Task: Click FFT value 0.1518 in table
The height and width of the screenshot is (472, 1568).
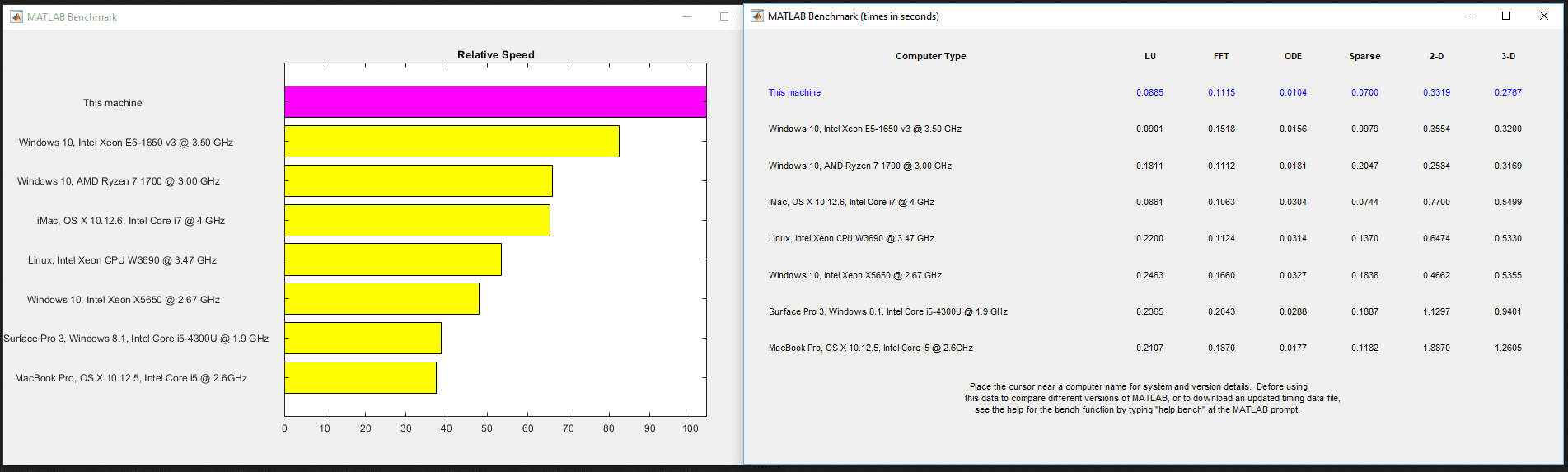Action: tap(1221, 129)
